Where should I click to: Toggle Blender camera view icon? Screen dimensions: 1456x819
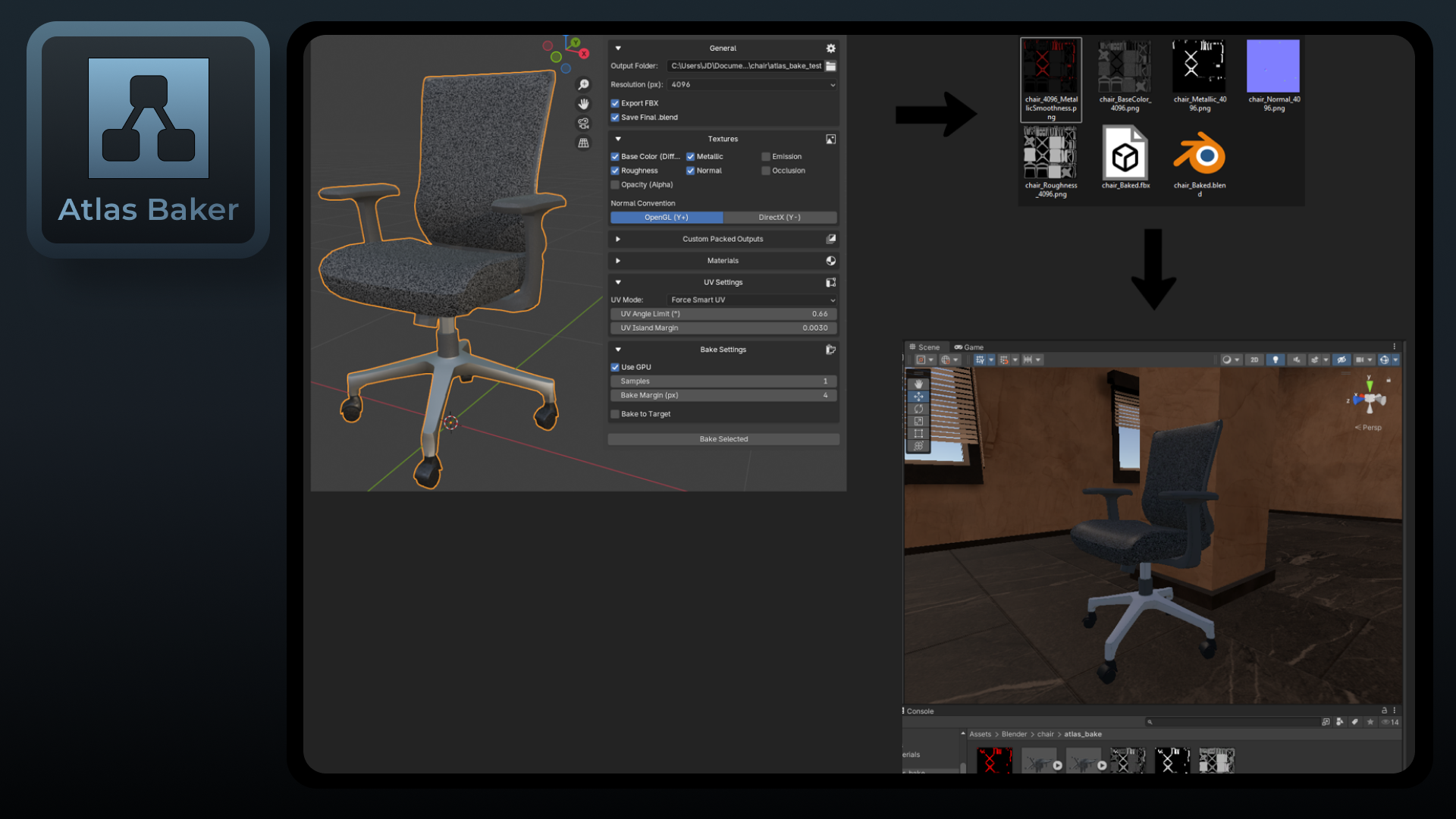[x=583, y=124]
